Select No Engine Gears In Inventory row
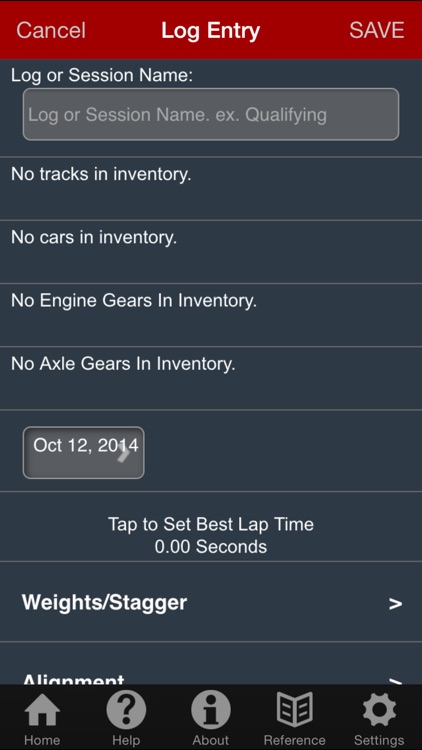 point(211,315)
